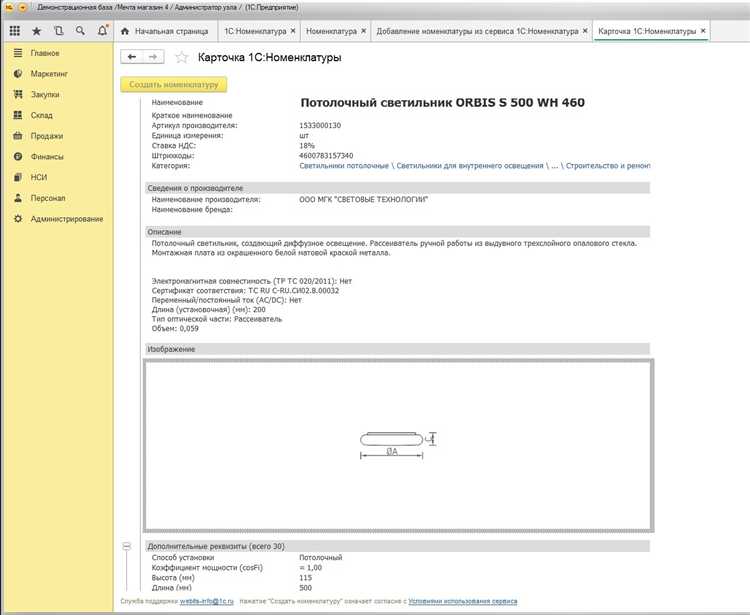The image size is (750, 615).
Task: Open Строительство и ремонт category link
Action: click(608, 166)
